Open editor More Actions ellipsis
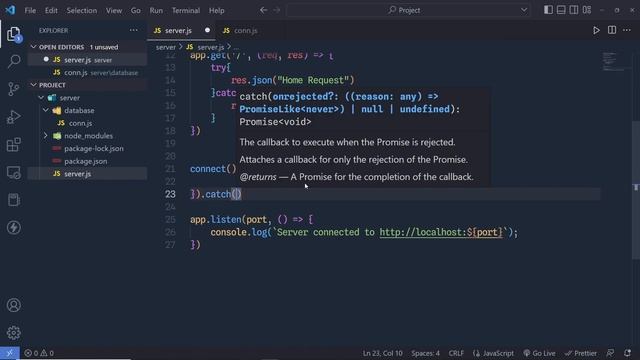 click(x=627, y=30)
